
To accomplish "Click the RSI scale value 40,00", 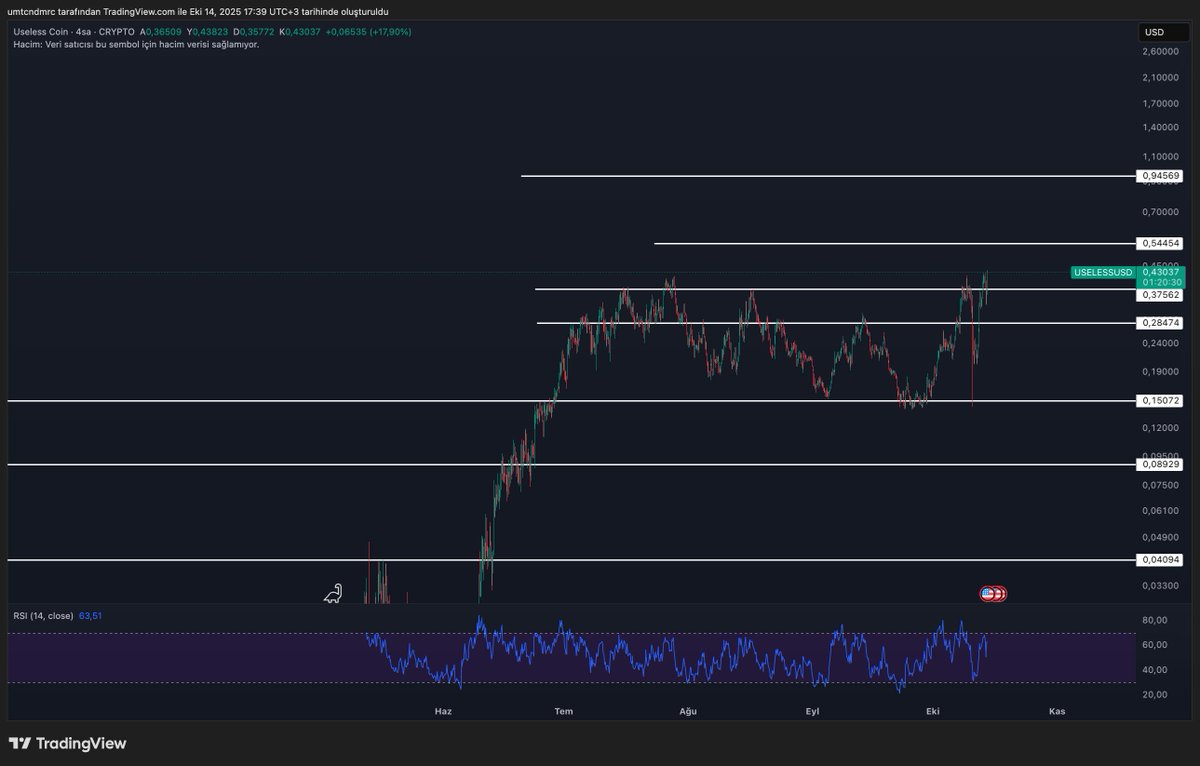I will (x=1155, y=670).
